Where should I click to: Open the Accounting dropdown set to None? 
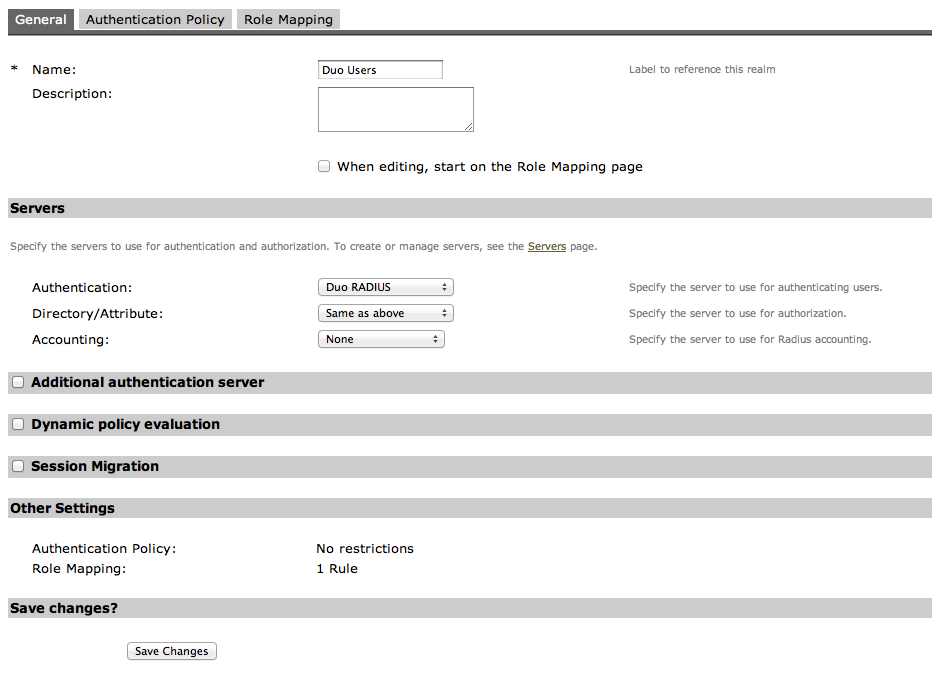pyautogui.click(x=381, y=339)
